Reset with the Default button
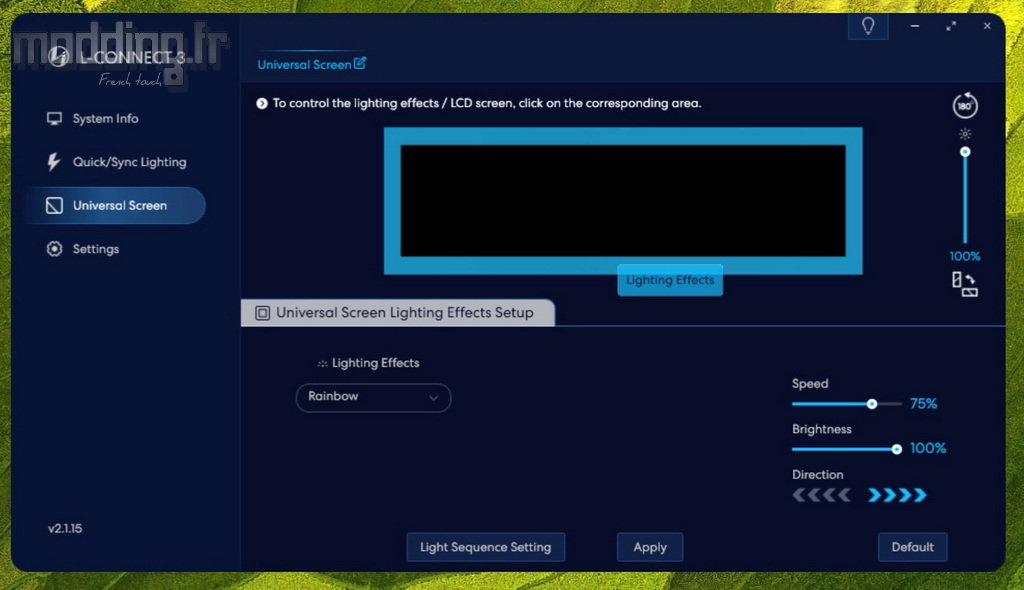The width and height of the screenshot is (1024, 590). coord(912,547)
